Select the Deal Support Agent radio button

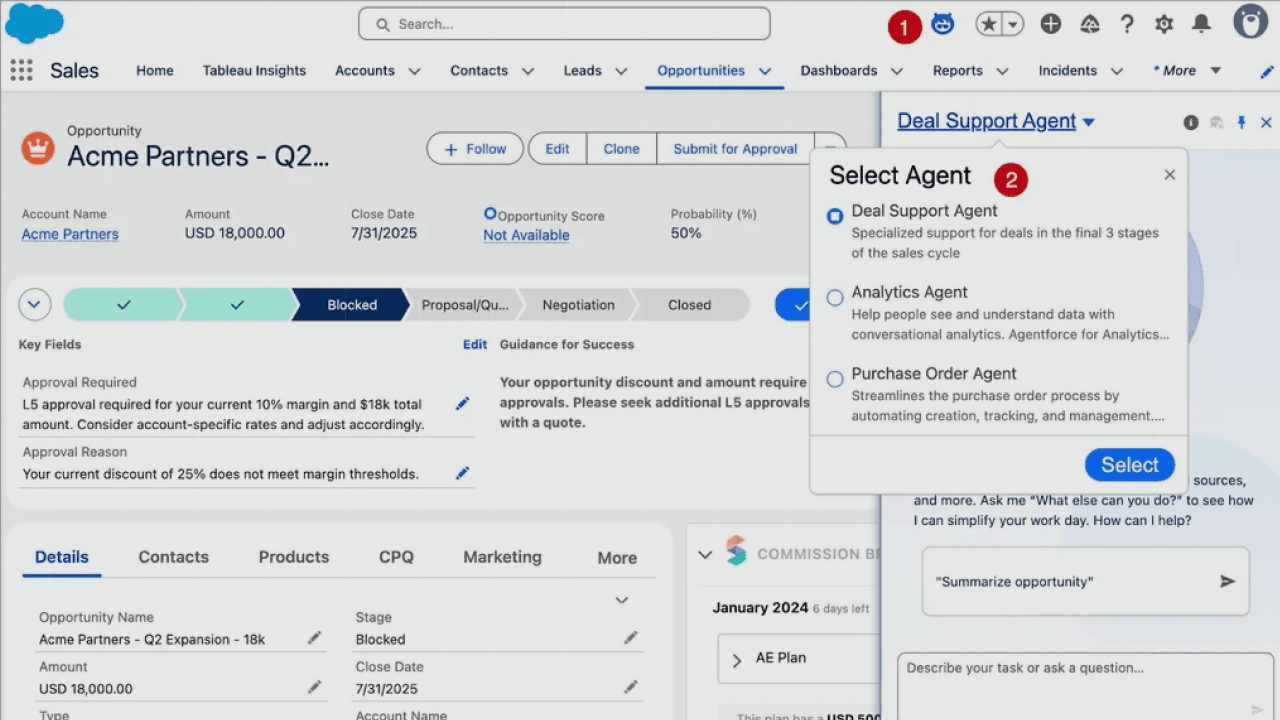click(x=835, y=216)
